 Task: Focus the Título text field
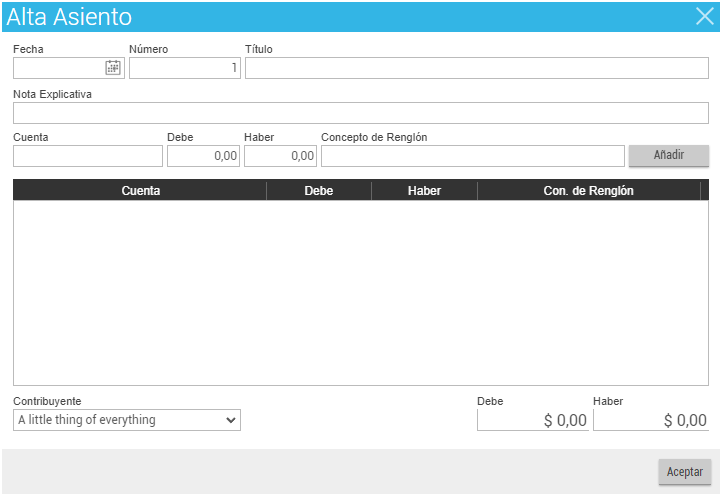pos(476,68)
